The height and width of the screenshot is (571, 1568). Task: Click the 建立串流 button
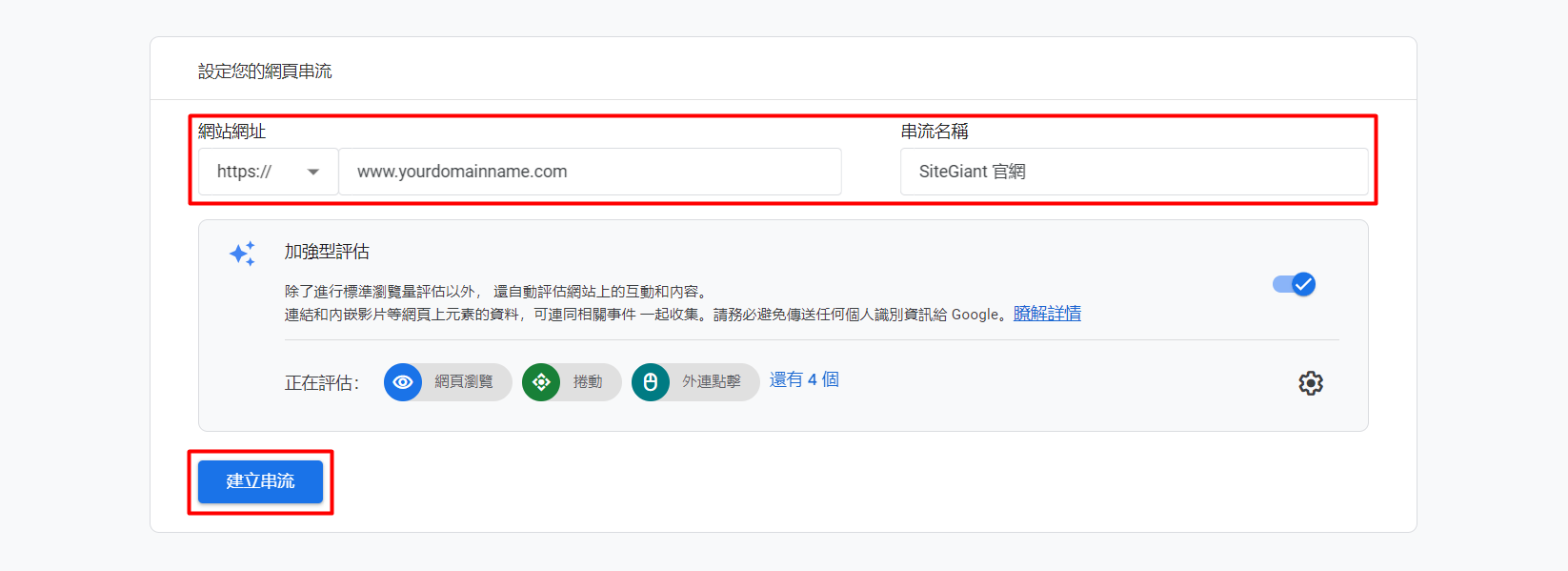(x=260, y=481)
